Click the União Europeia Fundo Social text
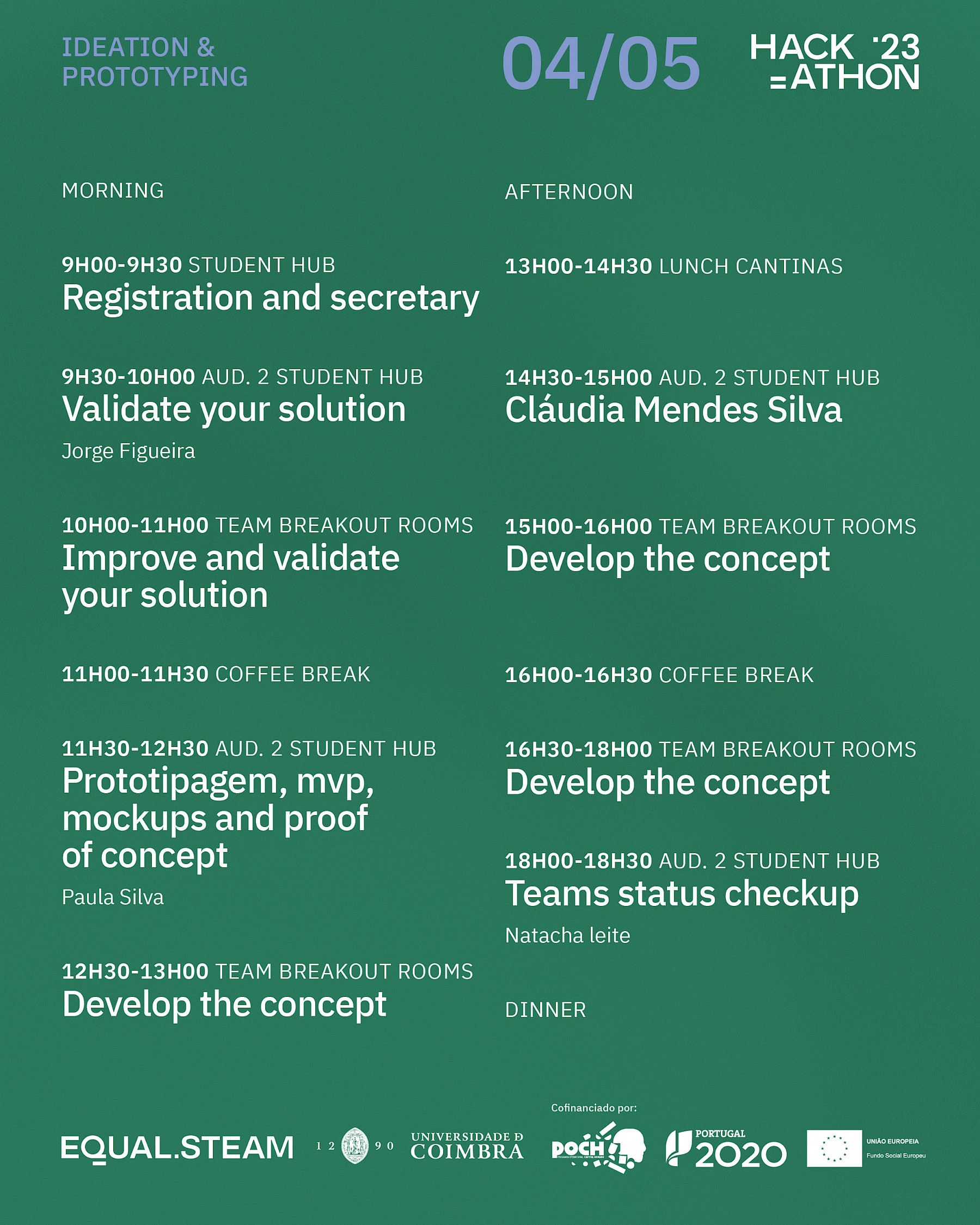Viewport: 980px width, 1225px height. click(896, 1148)
